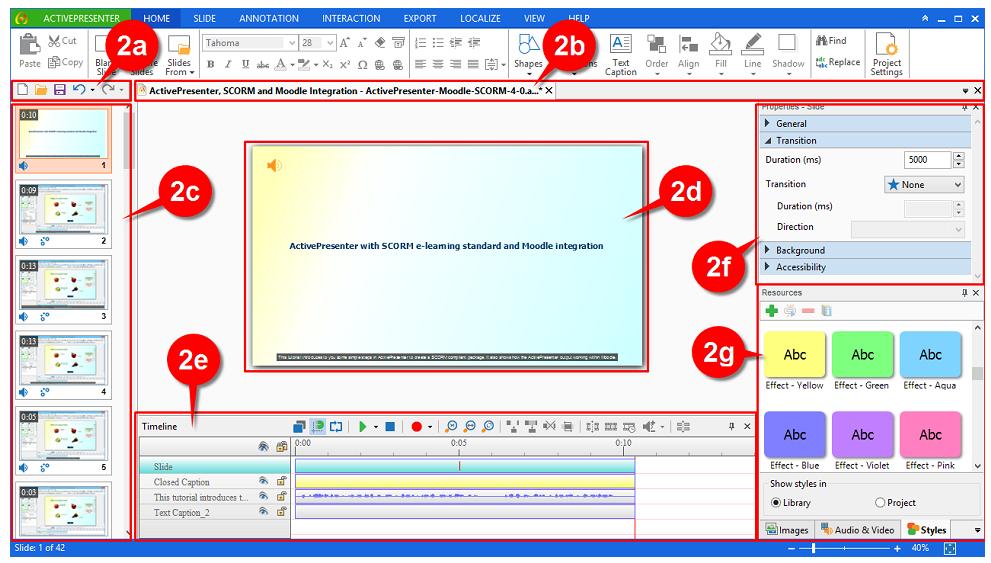This screenshot has height=563, width=991.
Task: Click the ACTIVEPRESENTER application button
Action: pyautogui.click(x=71, y=18)
